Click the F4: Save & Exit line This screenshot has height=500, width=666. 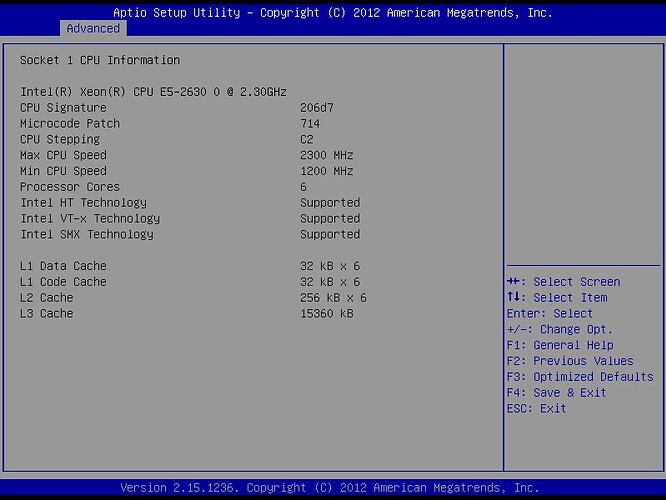(x=557, y=393)
